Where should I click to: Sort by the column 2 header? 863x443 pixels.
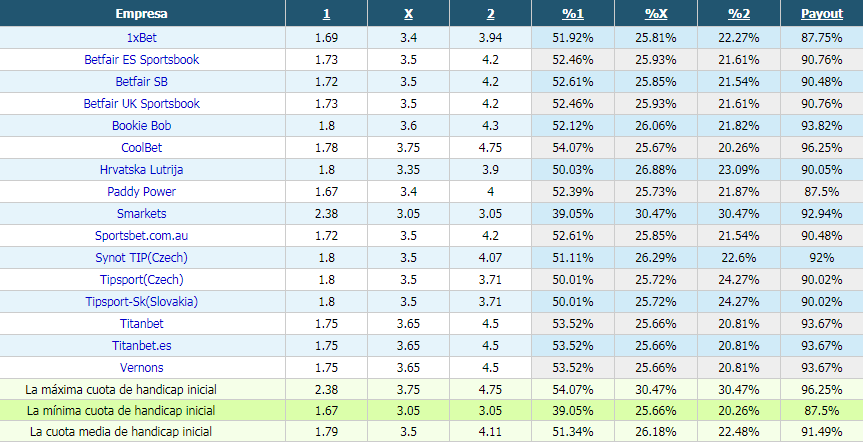click(490, 14)
